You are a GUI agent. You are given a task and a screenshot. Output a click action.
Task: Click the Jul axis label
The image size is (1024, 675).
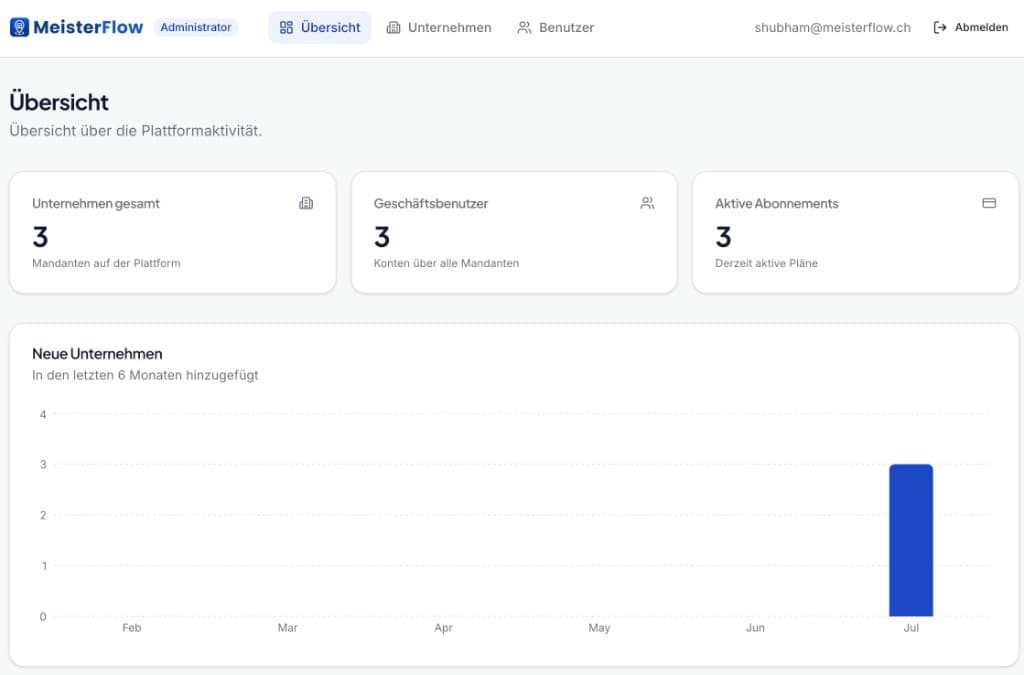point(911,628)
